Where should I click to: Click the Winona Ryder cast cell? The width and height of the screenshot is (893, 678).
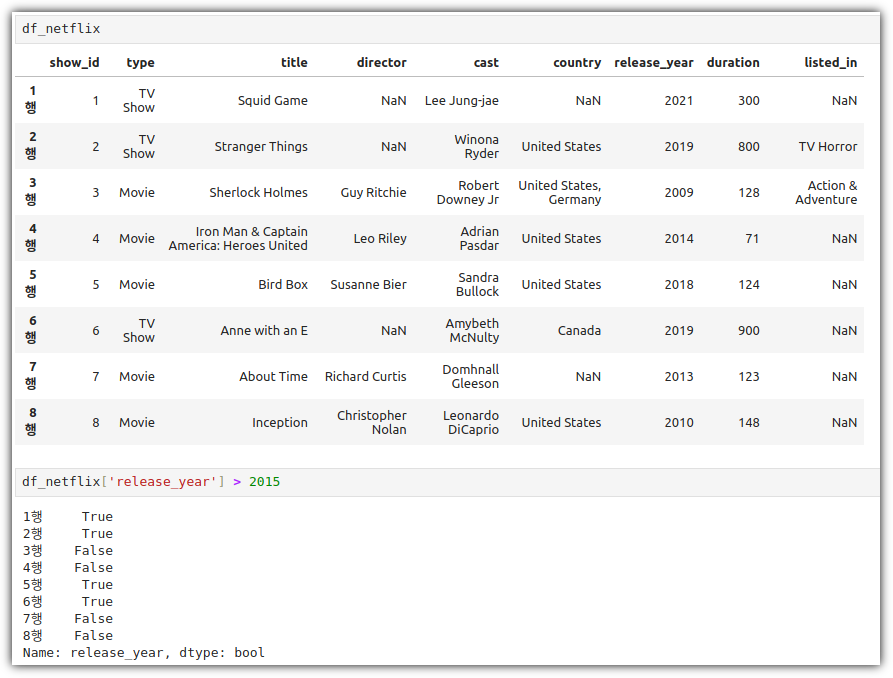pos(476,147)
